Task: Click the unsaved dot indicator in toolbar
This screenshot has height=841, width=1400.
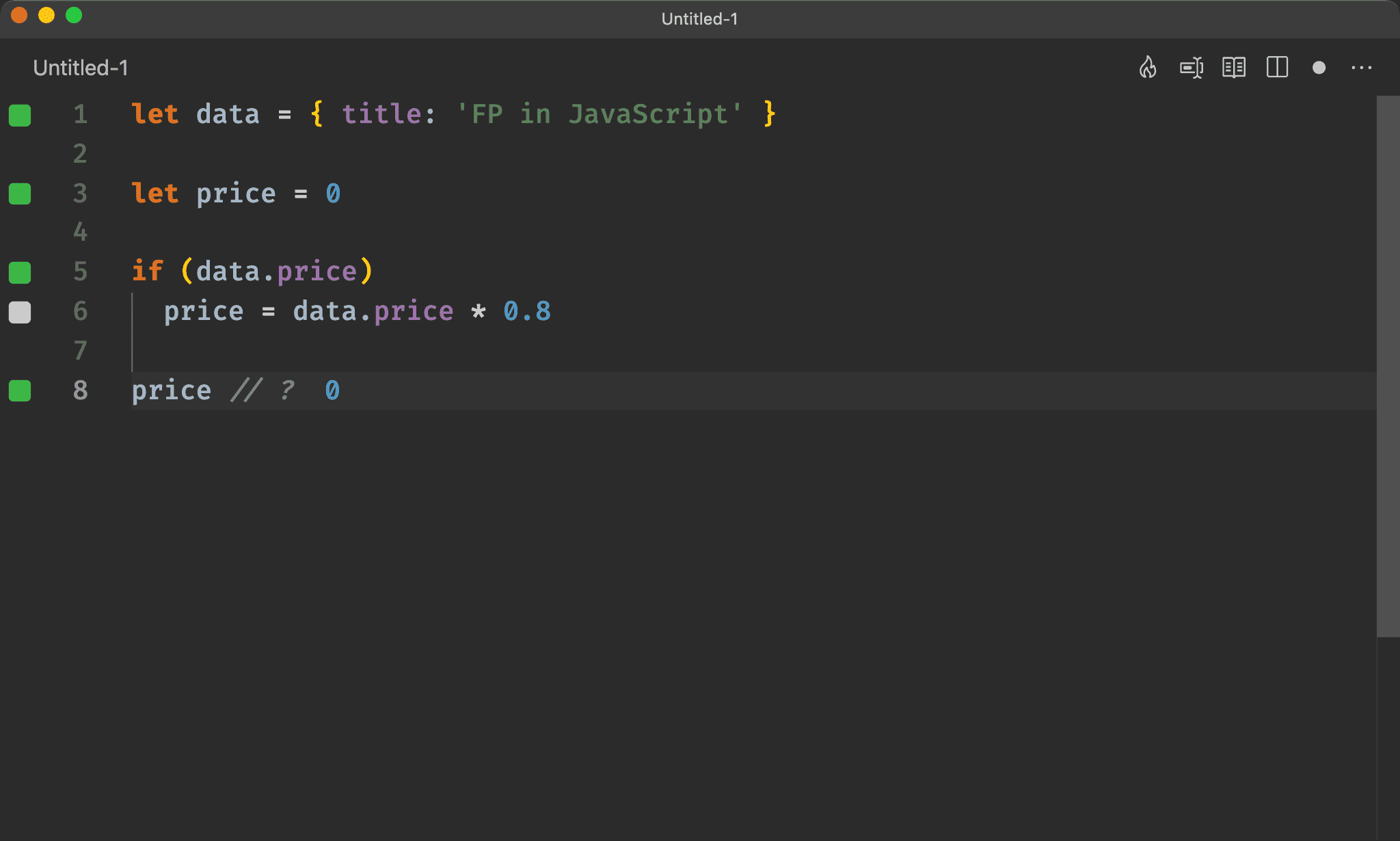Action: pyautogui.click(x=1319, y=68)
